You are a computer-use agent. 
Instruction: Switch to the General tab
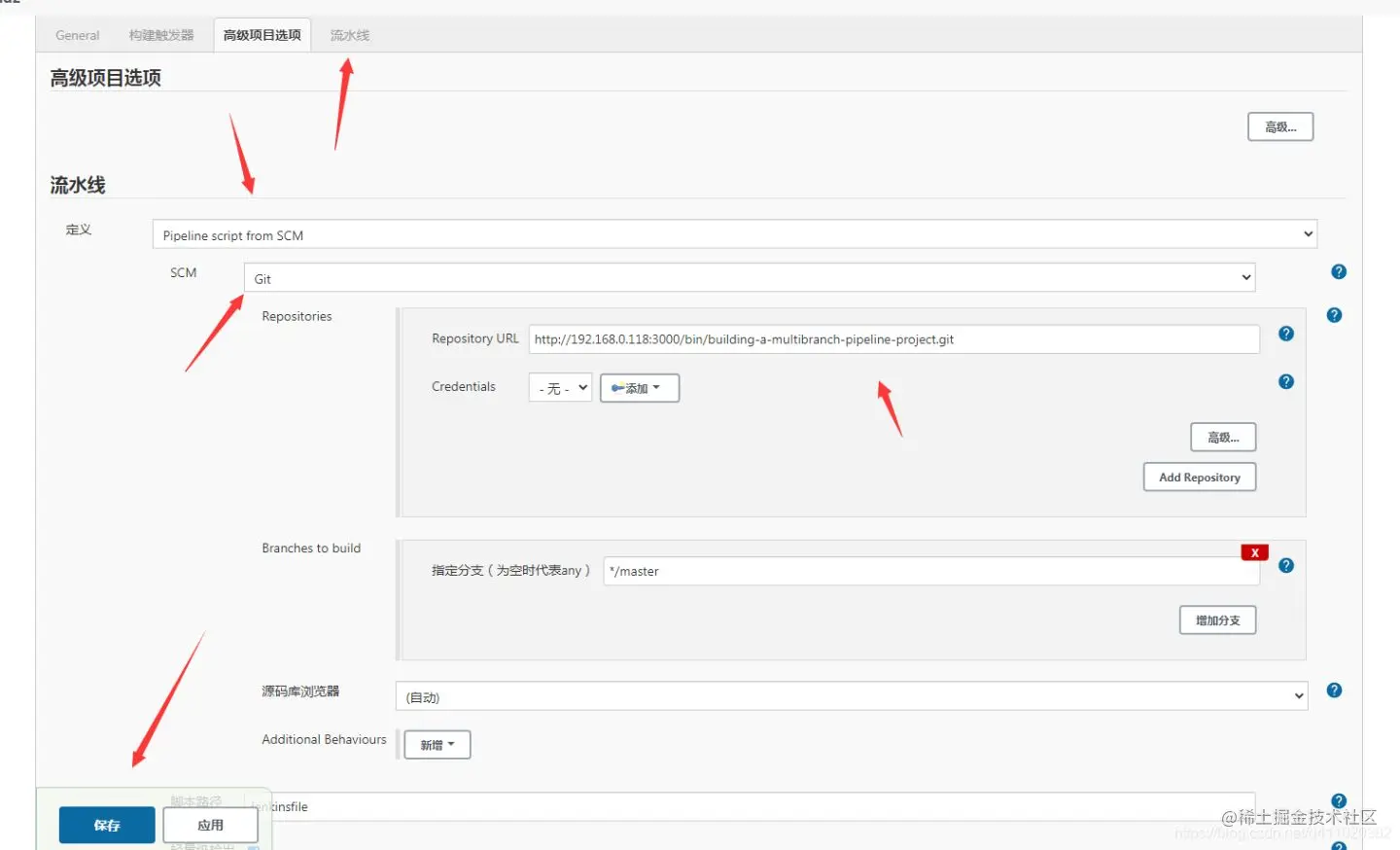pyautogui.click(x=78, y=35)
